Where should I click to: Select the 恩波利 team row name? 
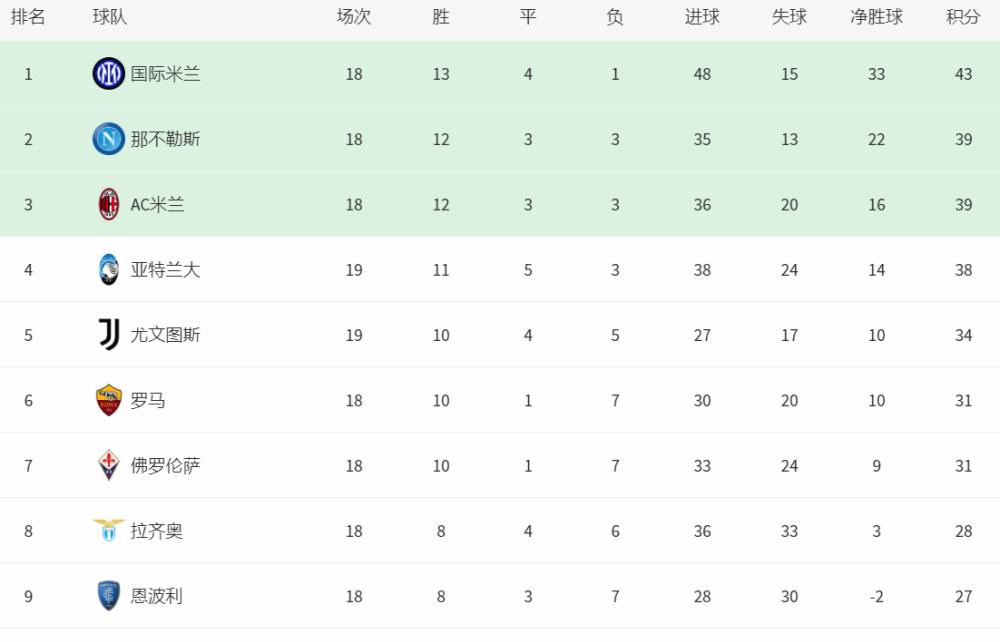click(x=156, y=596)
